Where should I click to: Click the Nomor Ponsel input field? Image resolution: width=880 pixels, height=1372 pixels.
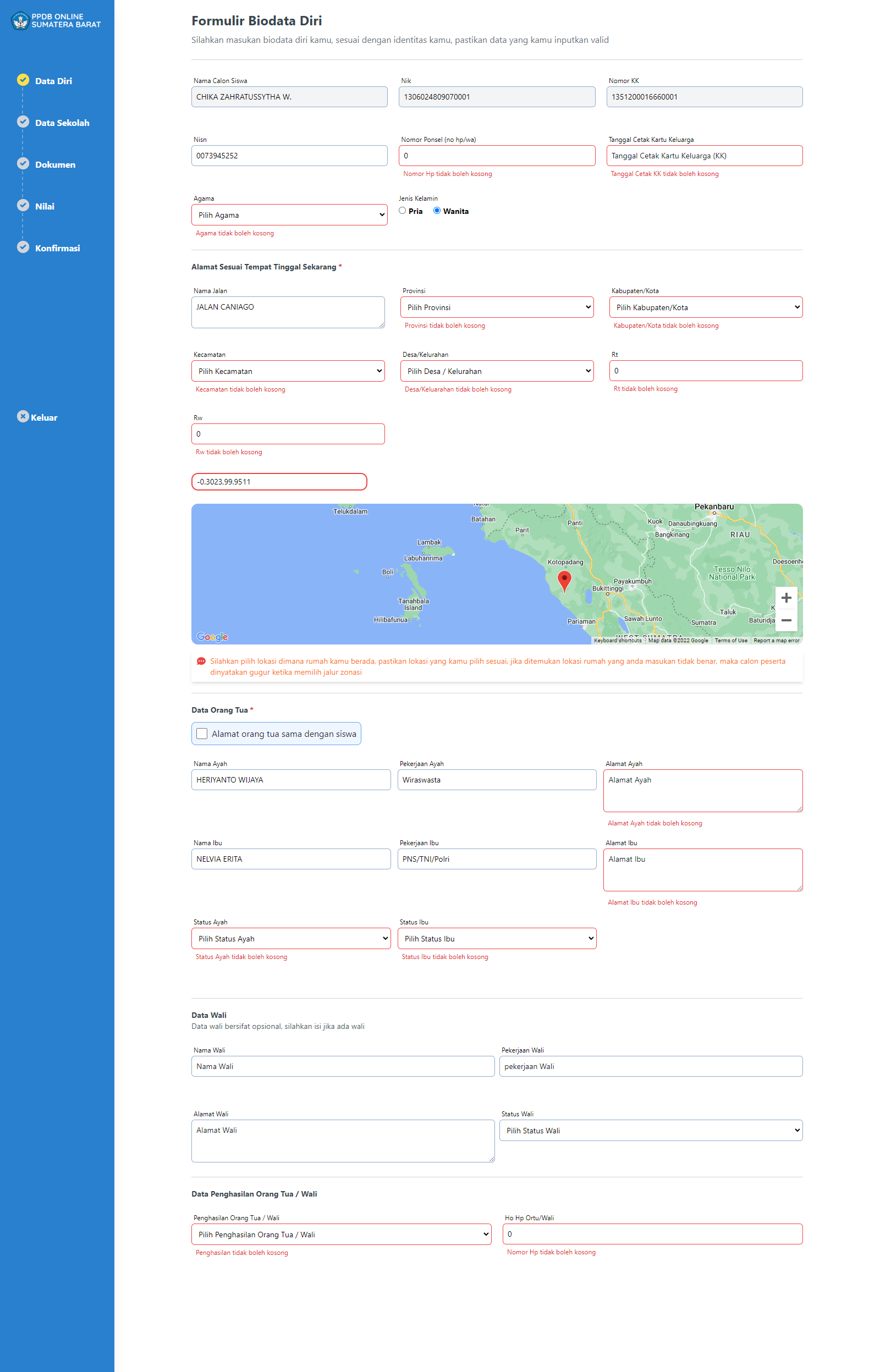(x=497, y=156)
